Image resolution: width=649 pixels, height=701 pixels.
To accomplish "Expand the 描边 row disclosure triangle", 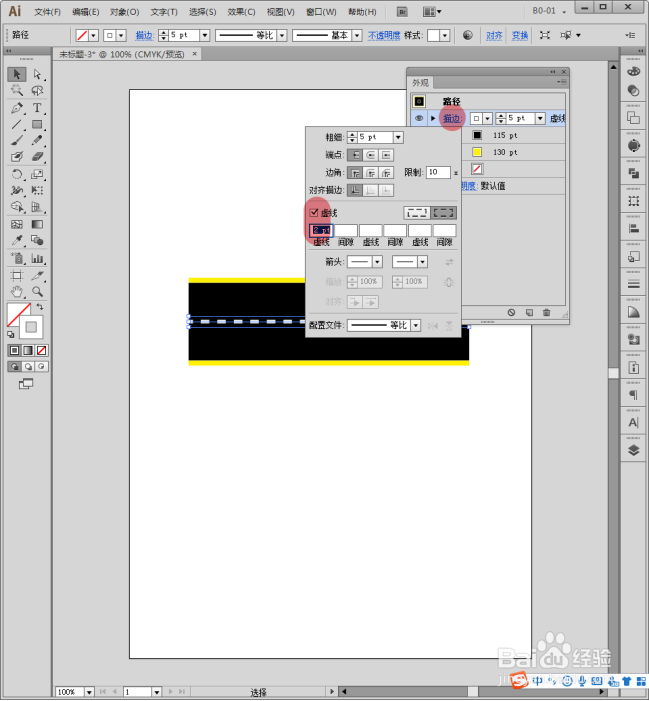I will (x=433, y=118).
